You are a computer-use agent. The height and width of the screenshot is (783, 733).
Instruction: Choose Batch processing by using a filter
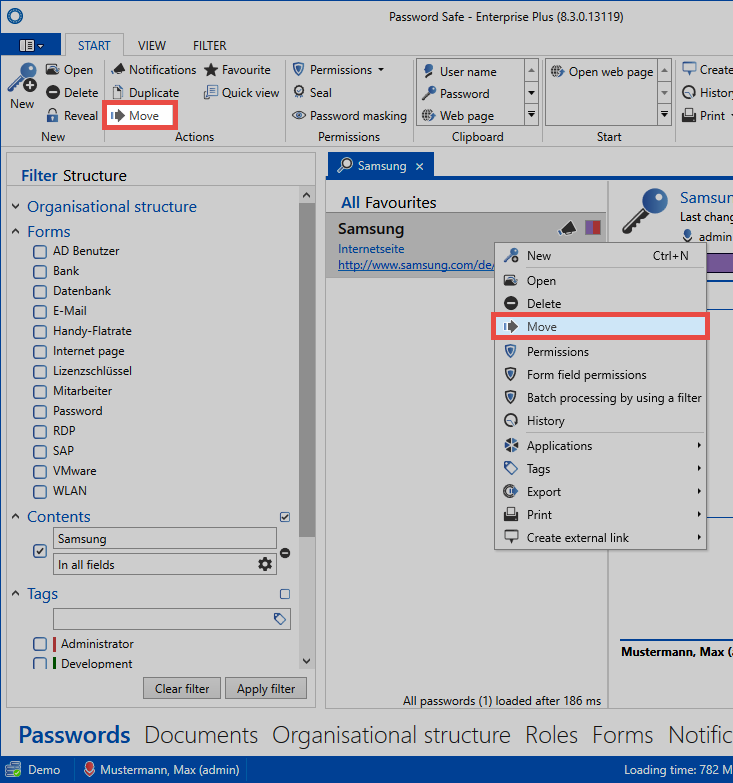[601, 397]
